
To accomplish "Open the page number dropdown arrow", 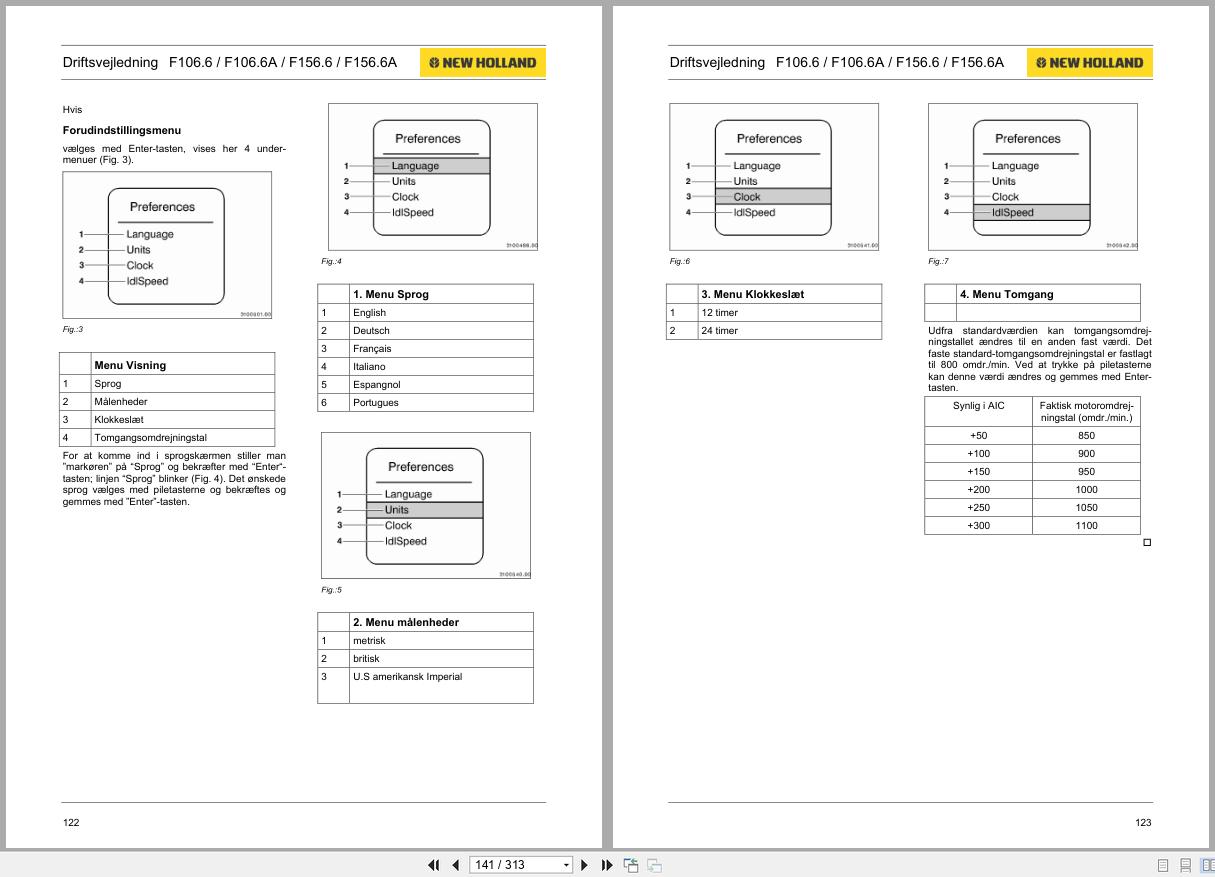I will click(x=566, y=865).
